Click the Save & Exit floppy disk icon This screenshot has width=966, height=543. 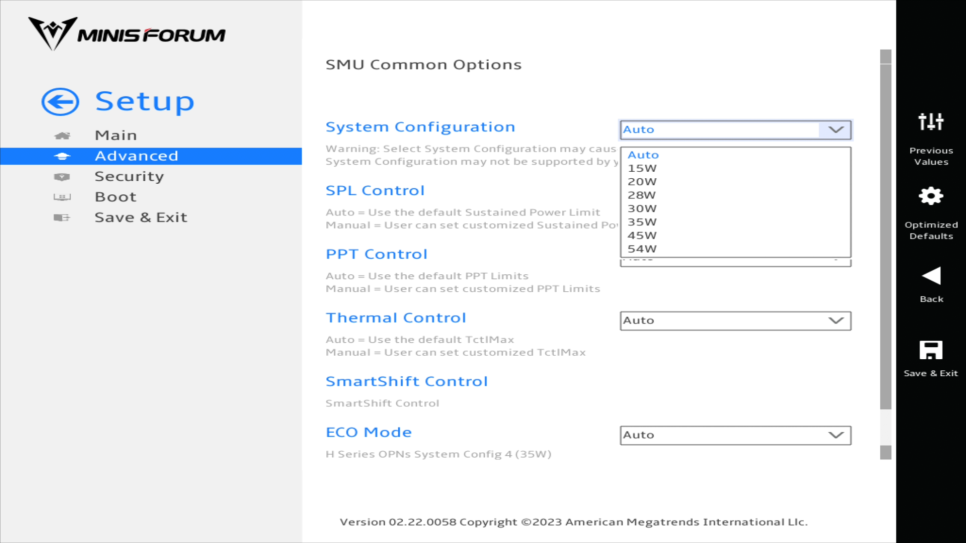tap(930, 349)
